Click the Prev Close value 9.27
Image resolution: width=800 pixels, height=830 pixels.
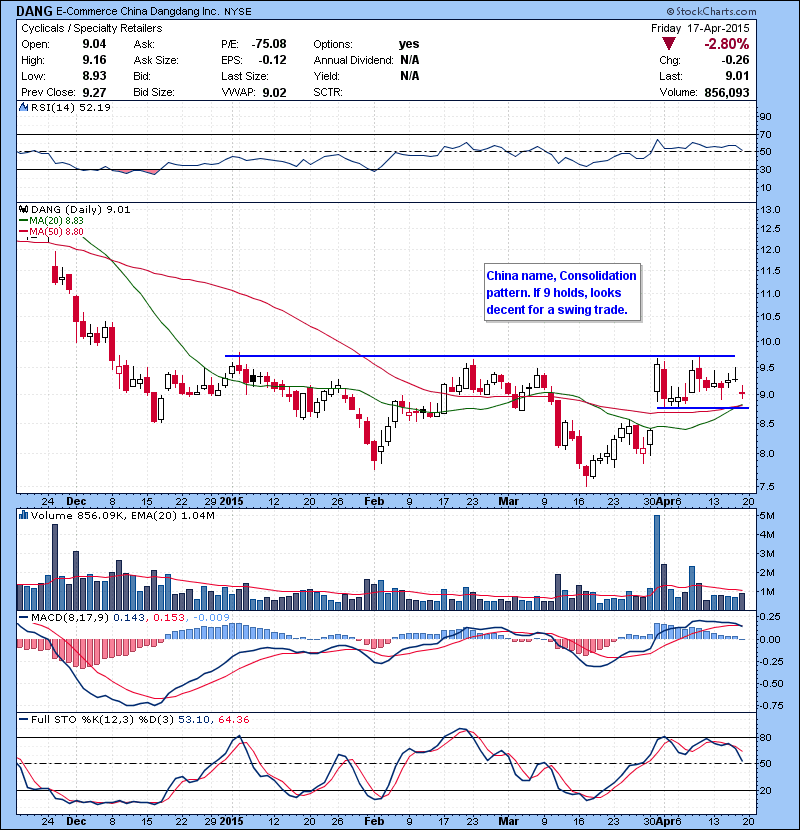click(x=94, y=93)
